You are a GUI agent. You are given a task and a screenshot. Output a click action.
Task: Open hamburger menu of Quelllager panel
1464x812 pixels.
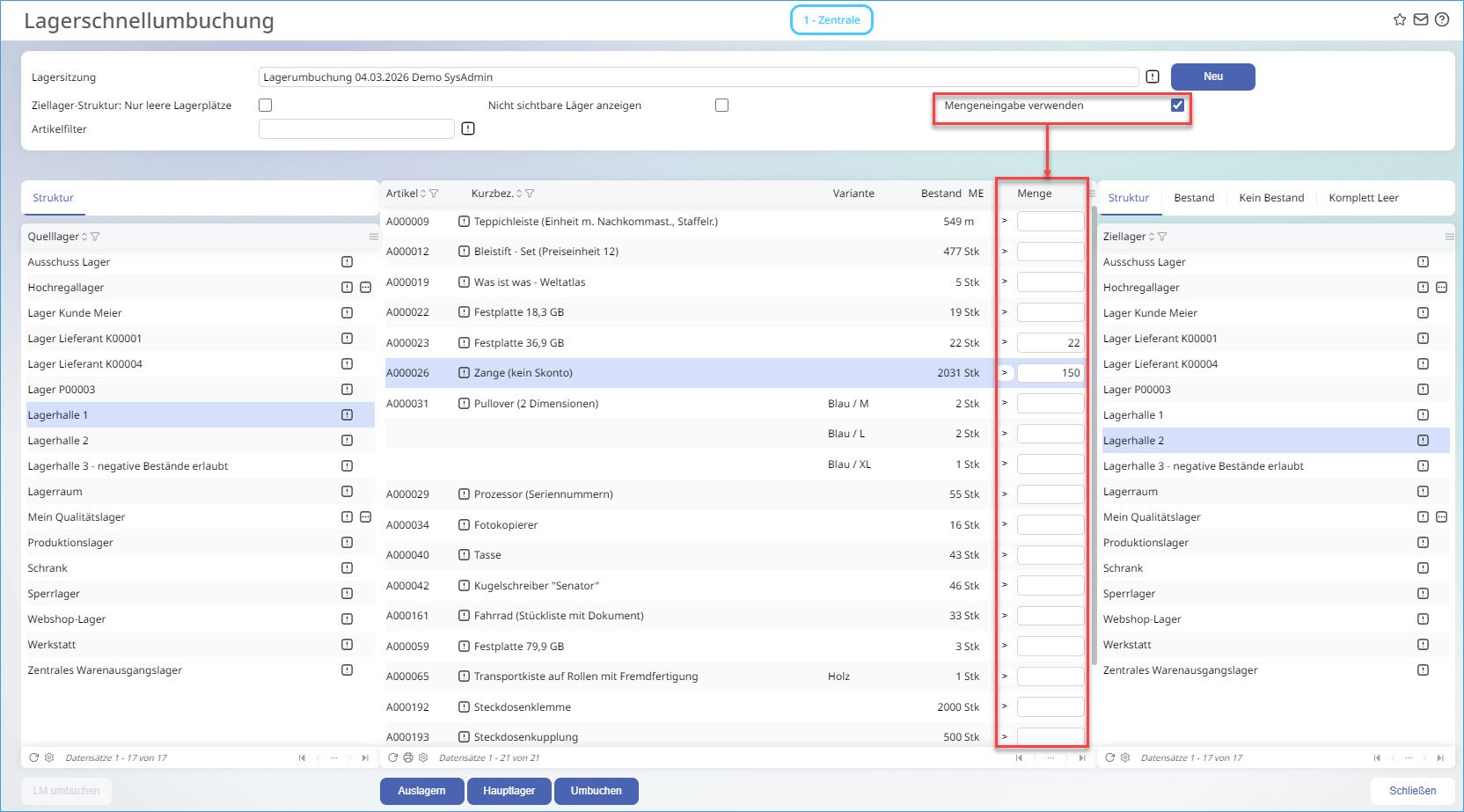373,237
